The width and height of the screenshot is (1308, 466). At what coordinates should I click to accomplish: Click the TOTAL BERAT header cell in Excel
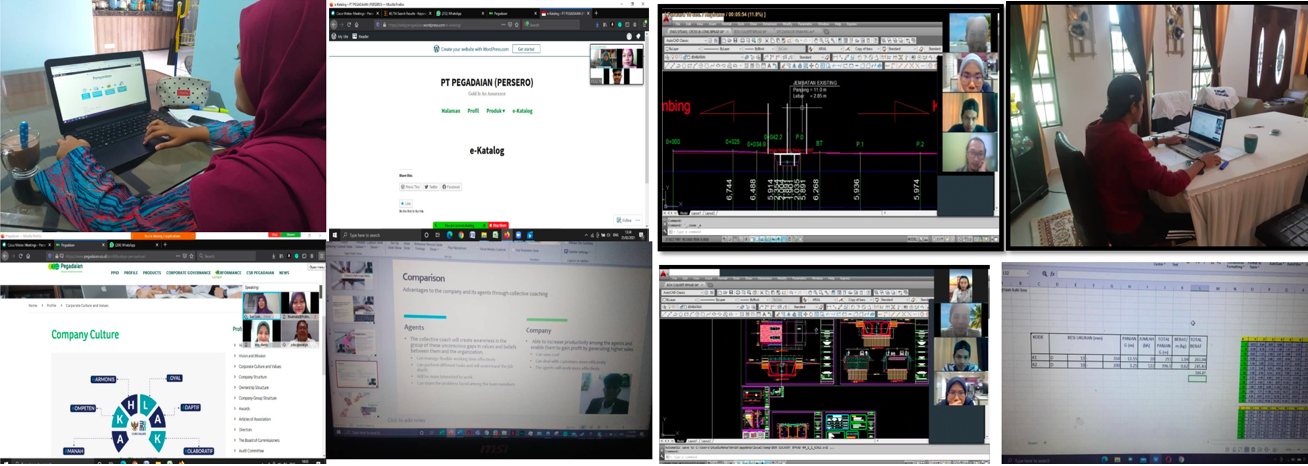coord(1198,344)
